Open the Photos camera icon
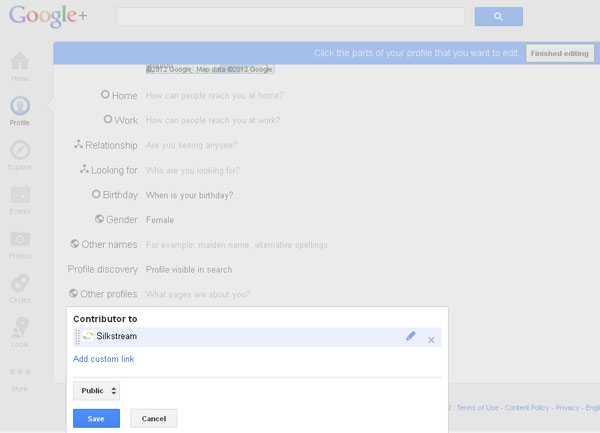 coord(20,239)
